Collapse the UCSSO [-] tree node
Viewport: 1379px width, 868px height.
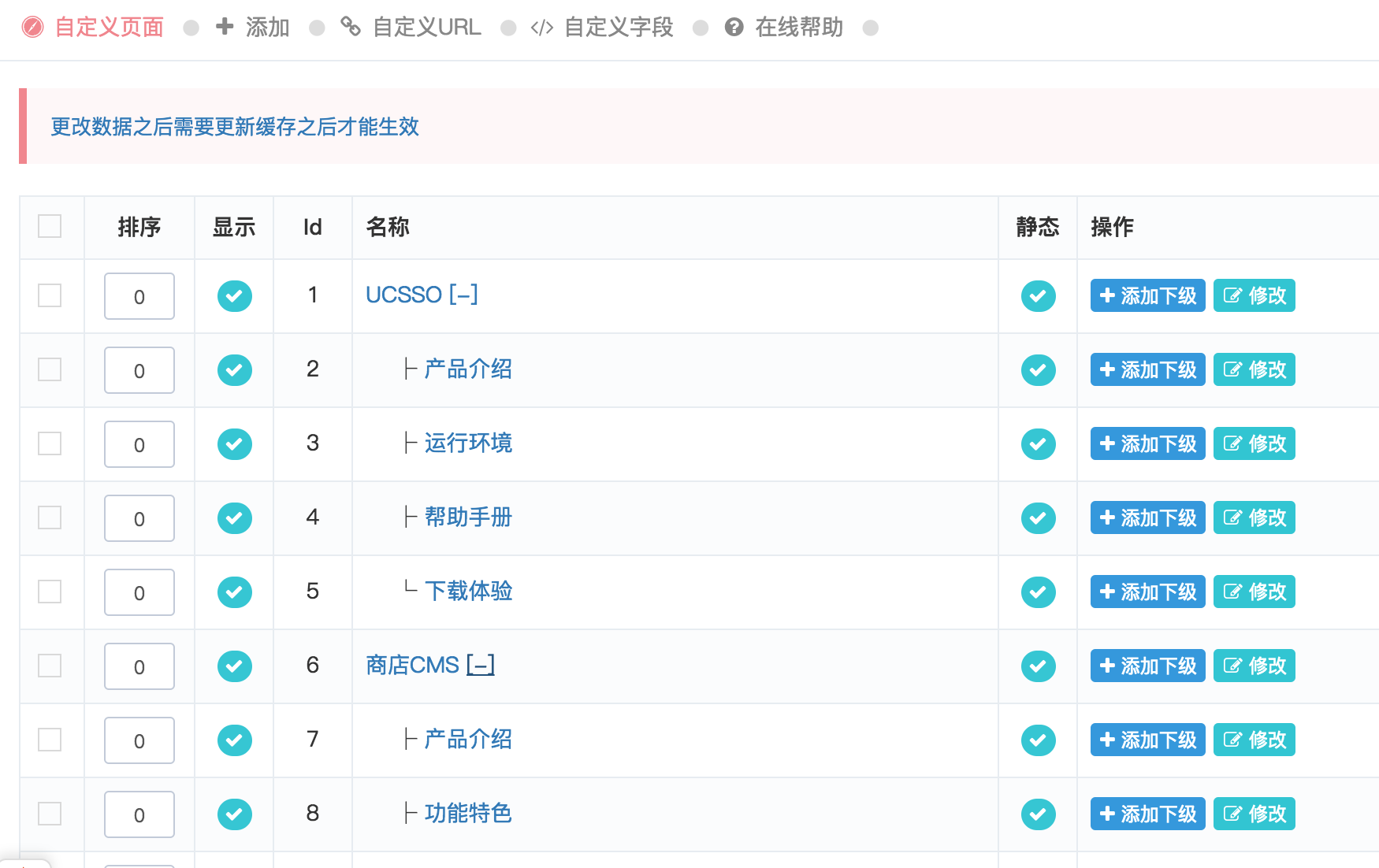click(x=464, y=295)
